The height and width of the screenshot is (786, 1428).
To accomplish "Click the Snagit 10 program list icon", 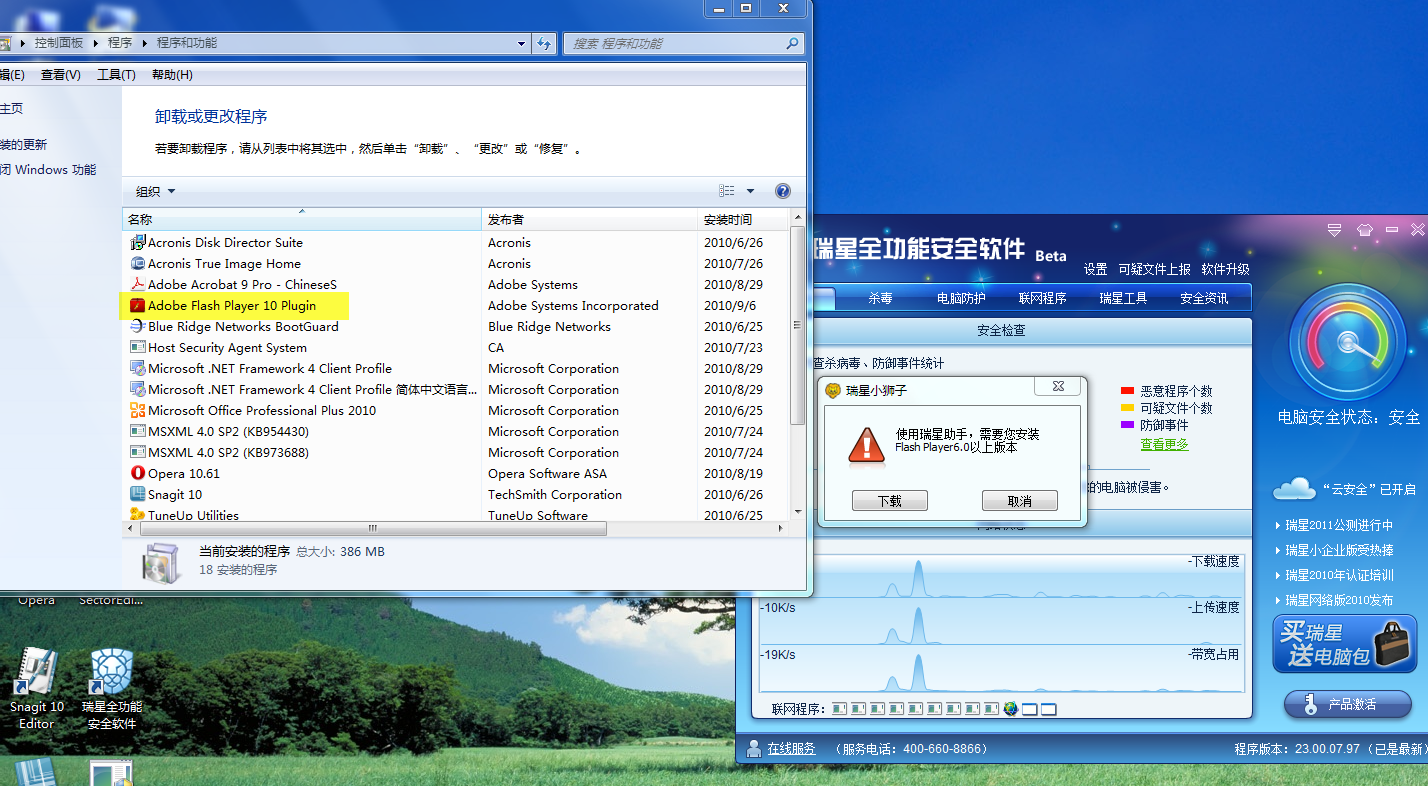I will click(x=138, y=494).
